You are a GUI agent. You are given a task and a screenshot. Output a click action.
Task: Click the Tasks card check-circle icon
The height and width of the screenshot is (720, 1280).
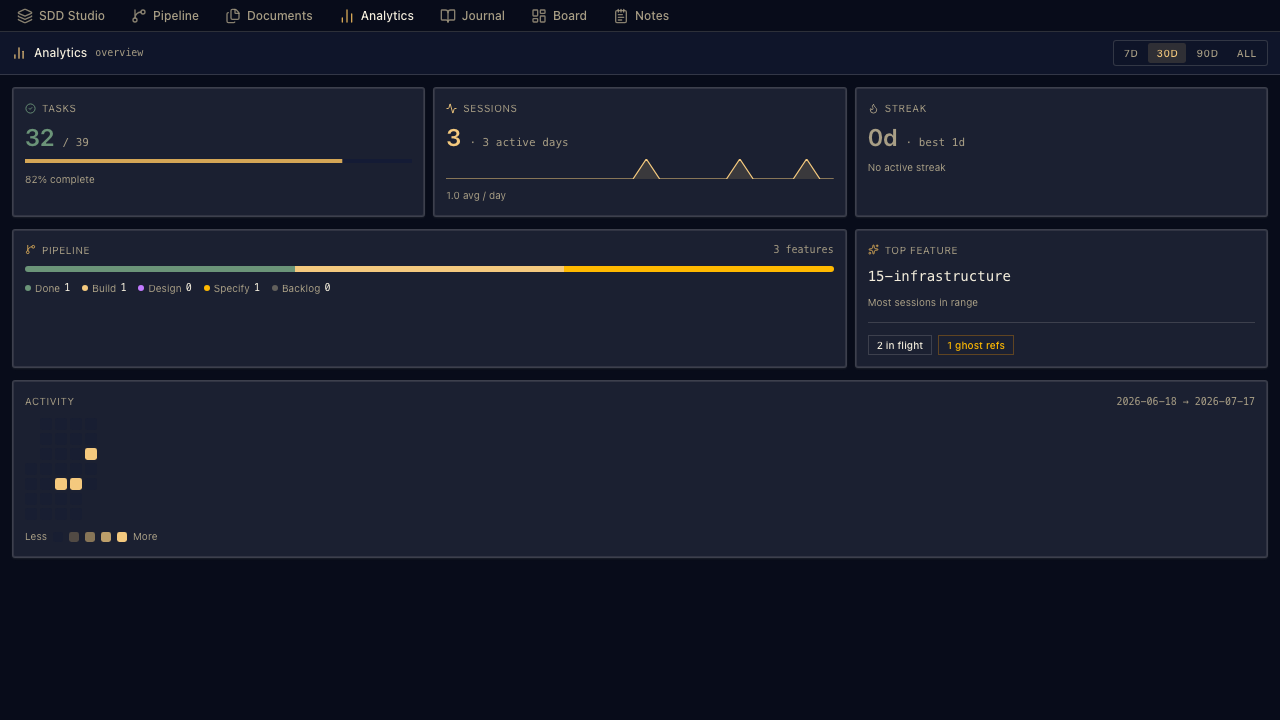click(30, 108)
